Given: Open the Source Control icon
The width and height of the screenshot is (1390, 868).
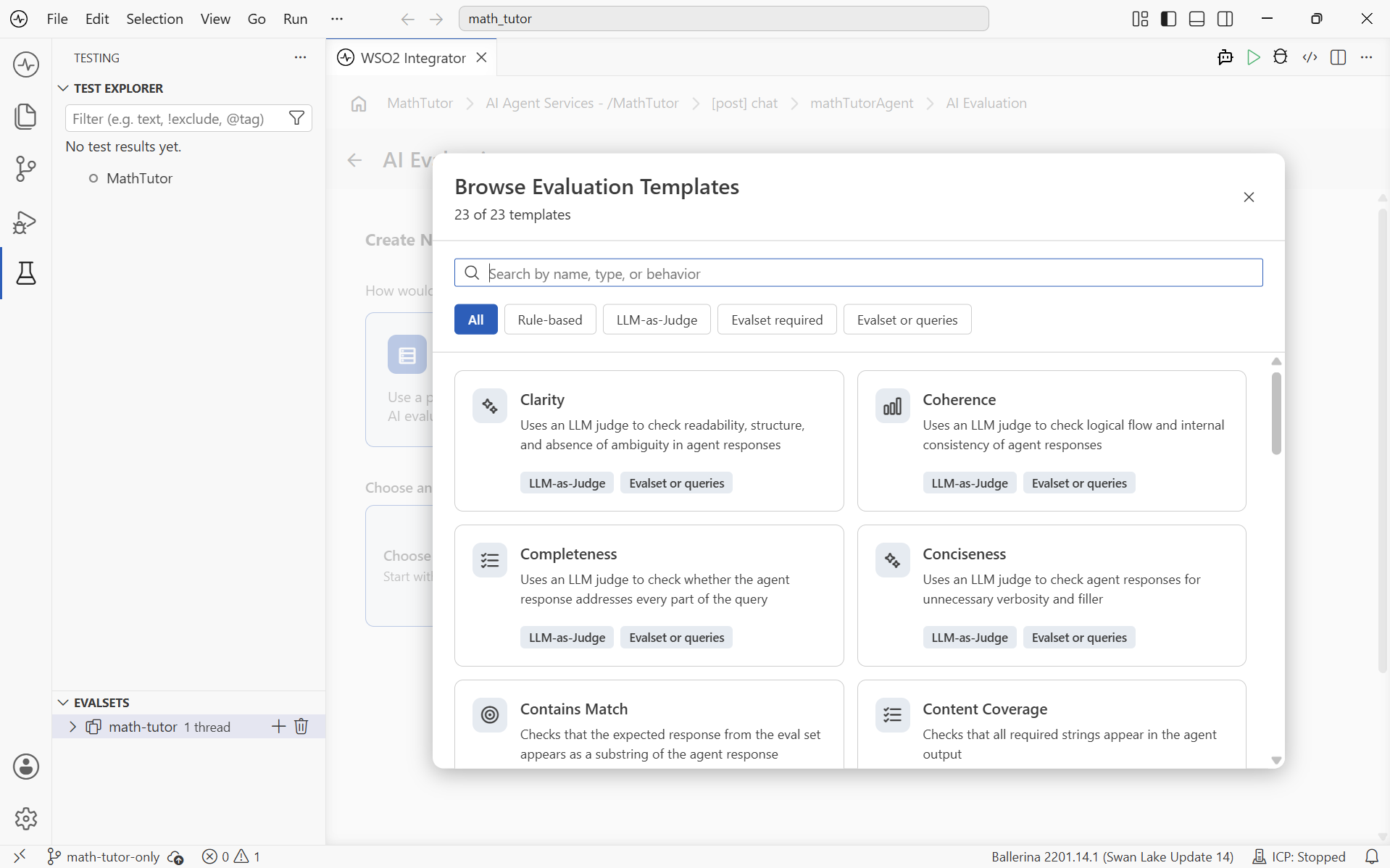Looking at the screenshot, I should (26, 169).
